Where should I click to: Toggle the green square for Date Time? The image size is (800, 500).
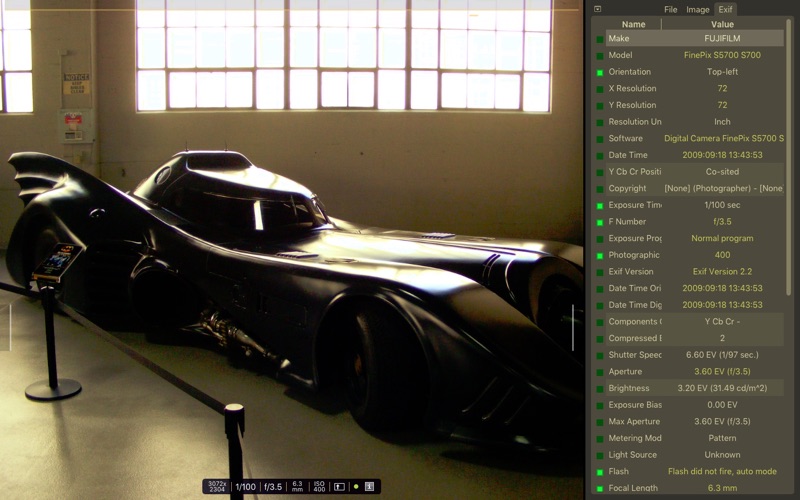pos(599,156)
